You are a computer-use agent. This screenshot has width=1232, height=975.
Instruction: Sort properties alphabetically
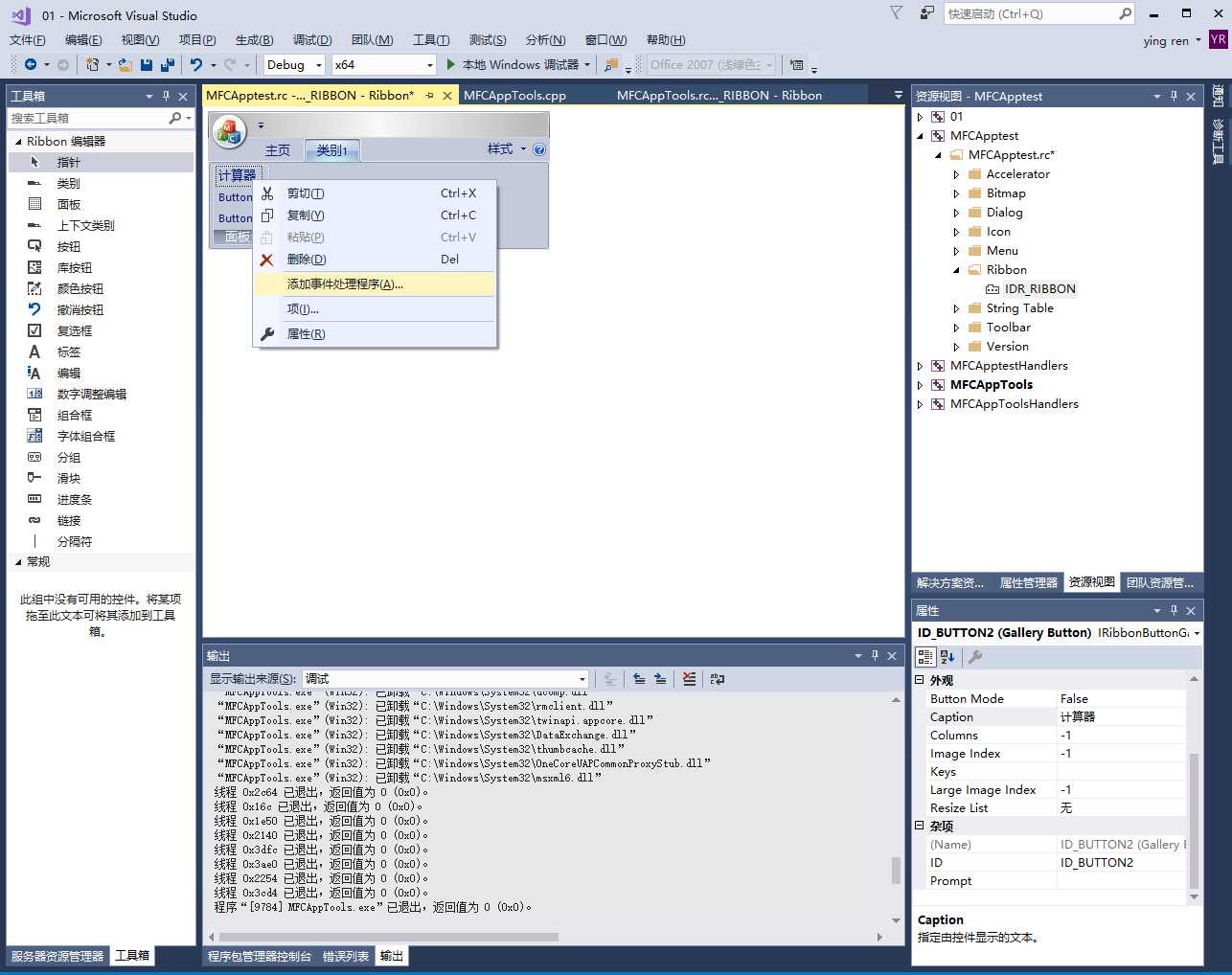click(x=947, y=656)
